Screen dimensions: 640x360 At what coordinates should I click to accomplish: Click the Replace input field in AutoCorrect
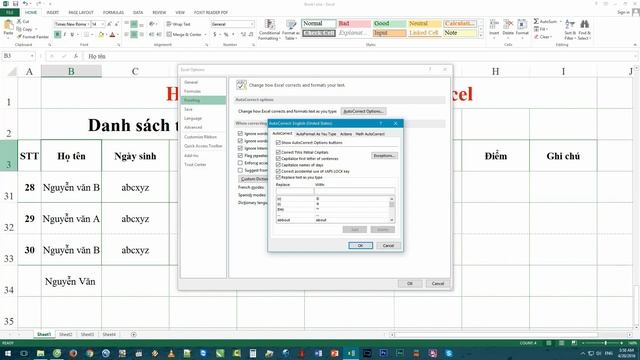coord(294,191)
